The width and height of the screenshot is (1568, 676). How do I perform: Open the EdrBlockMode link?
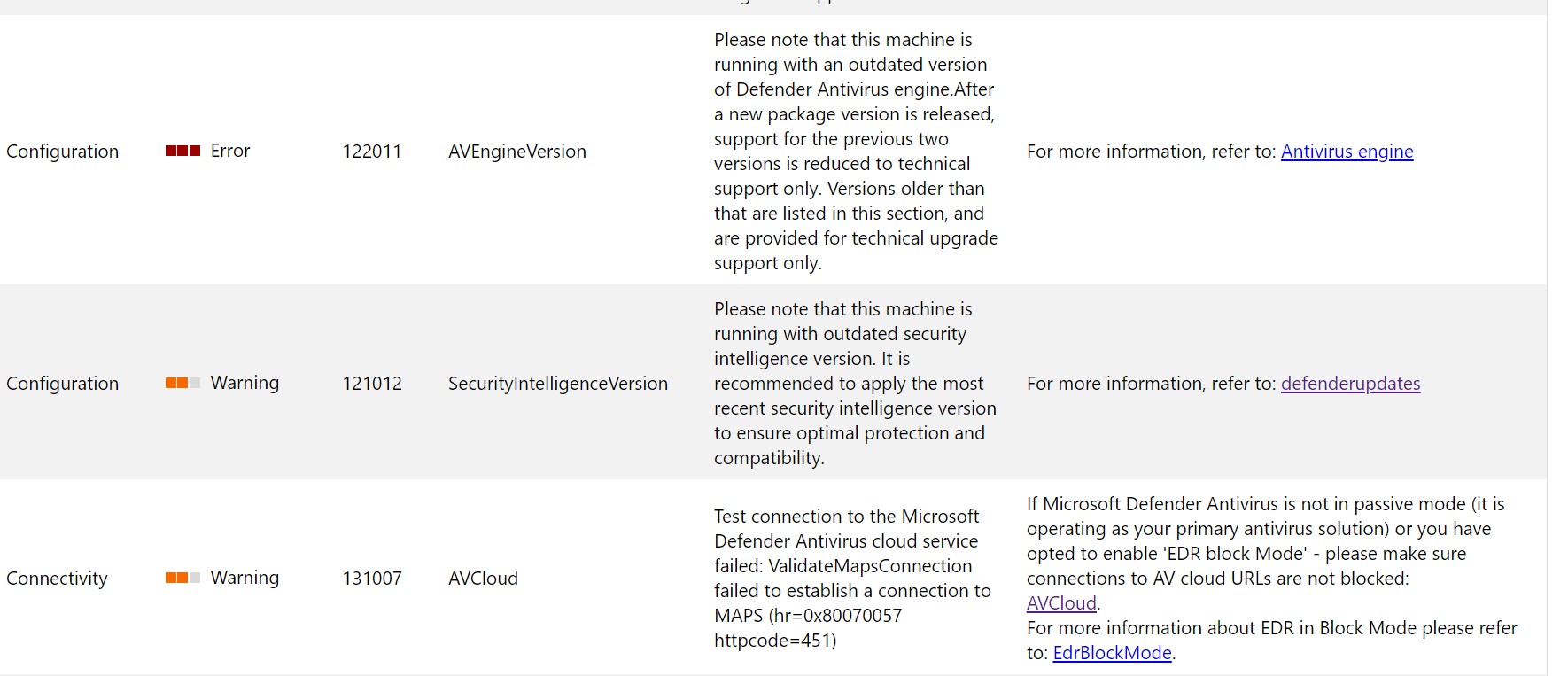[x=1112, y=653]
